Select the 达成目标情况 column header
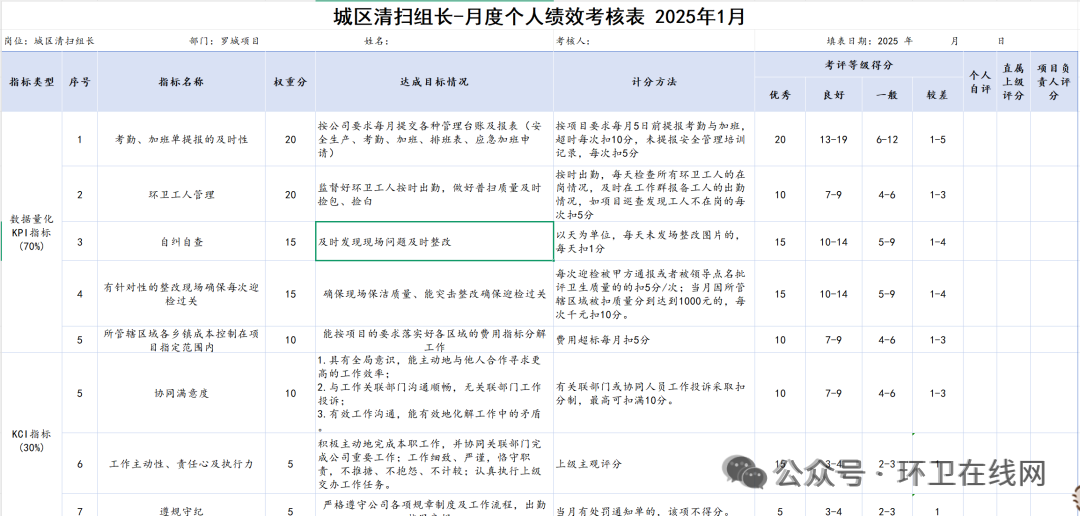Image resolution: width=1080 pixels, height=516 pixels. pyautogui.click(x=434, y=82)
